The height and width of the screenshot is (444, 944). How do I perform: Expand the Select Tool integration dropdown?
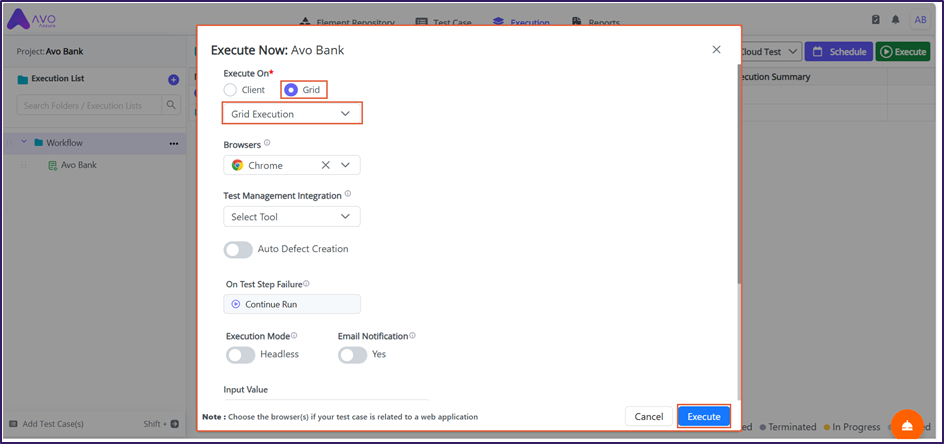(x=291, y=217)
